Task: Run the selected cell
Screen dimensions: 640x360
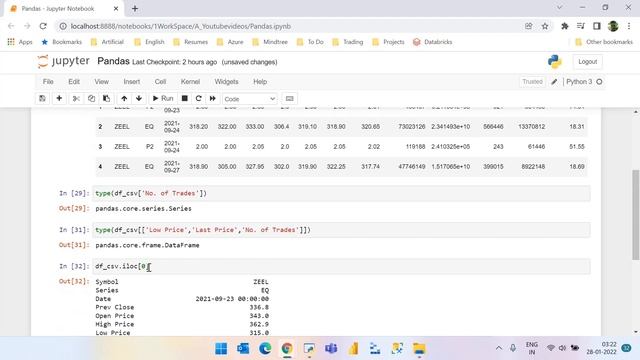Action: [x=162, y=98]
